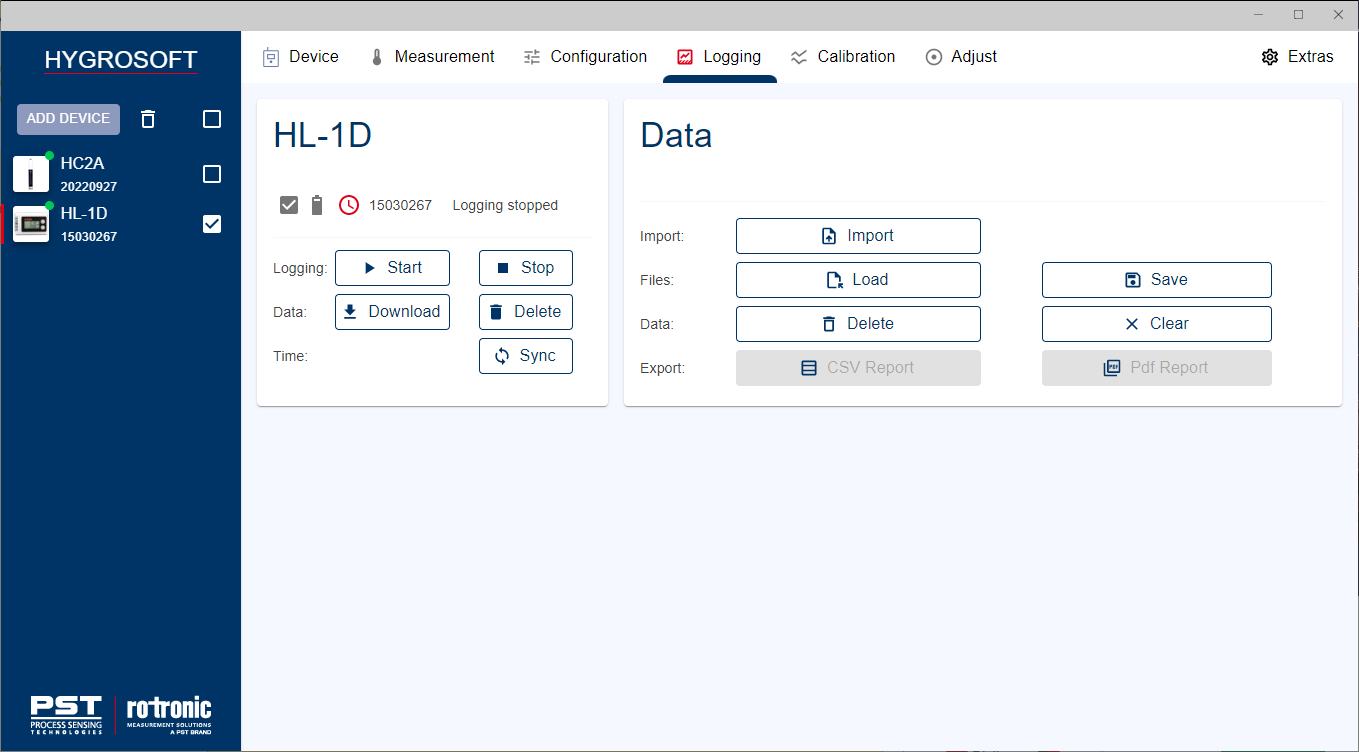Uncheck the HL-1D device checkbox
The height and width of the screenshot is (752, 1359).
[212, 224]
